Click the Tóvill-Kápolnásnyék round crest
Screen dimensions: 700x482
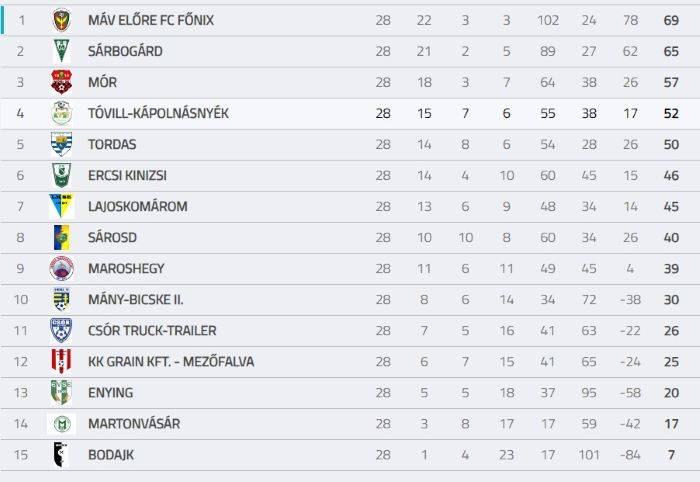[62, 113]
